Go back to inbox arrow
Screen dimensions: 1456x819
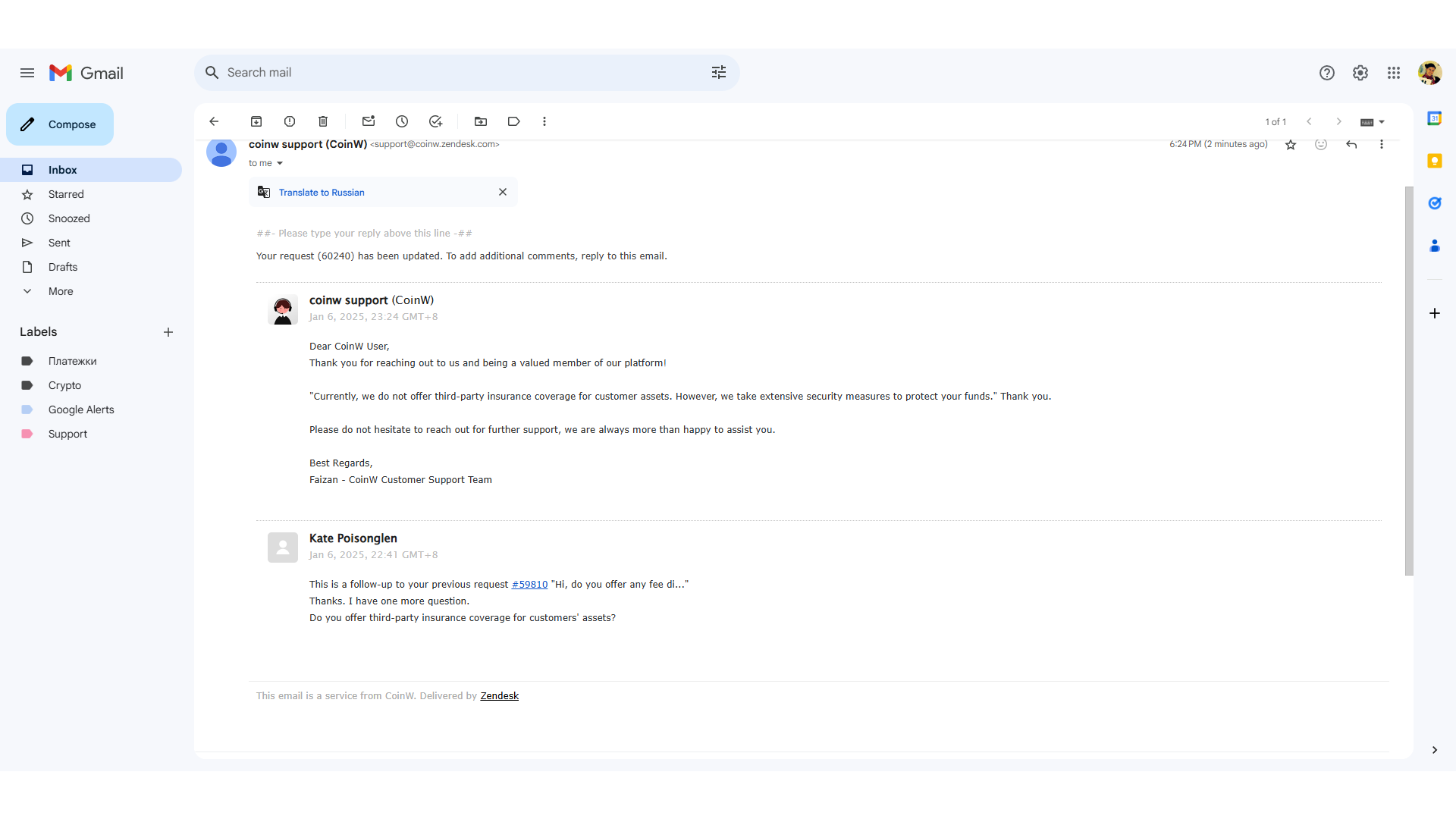click(214, 121)
